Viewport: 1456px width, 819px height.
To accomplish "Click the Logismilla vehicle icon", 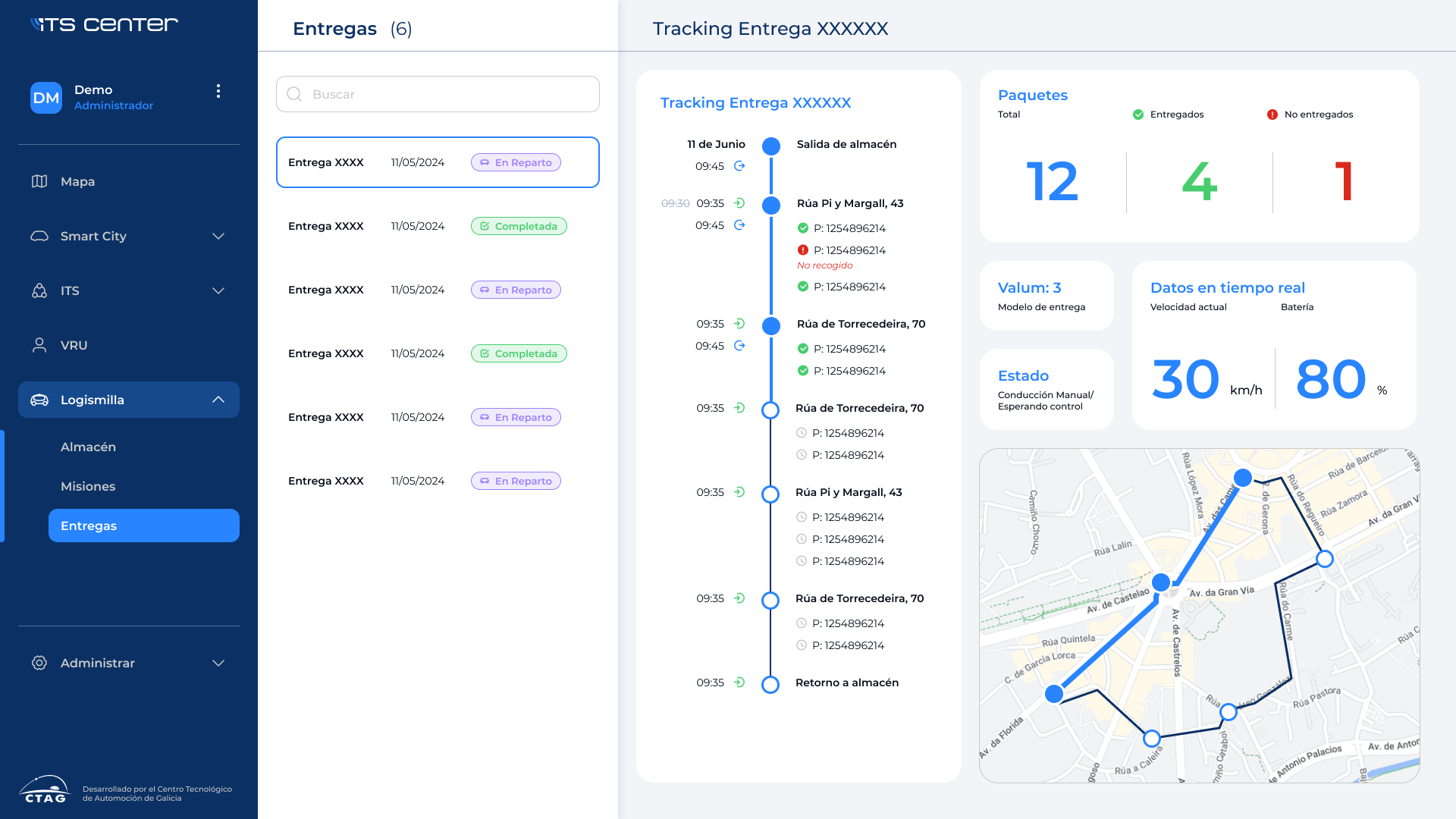I will pos(39,400).
